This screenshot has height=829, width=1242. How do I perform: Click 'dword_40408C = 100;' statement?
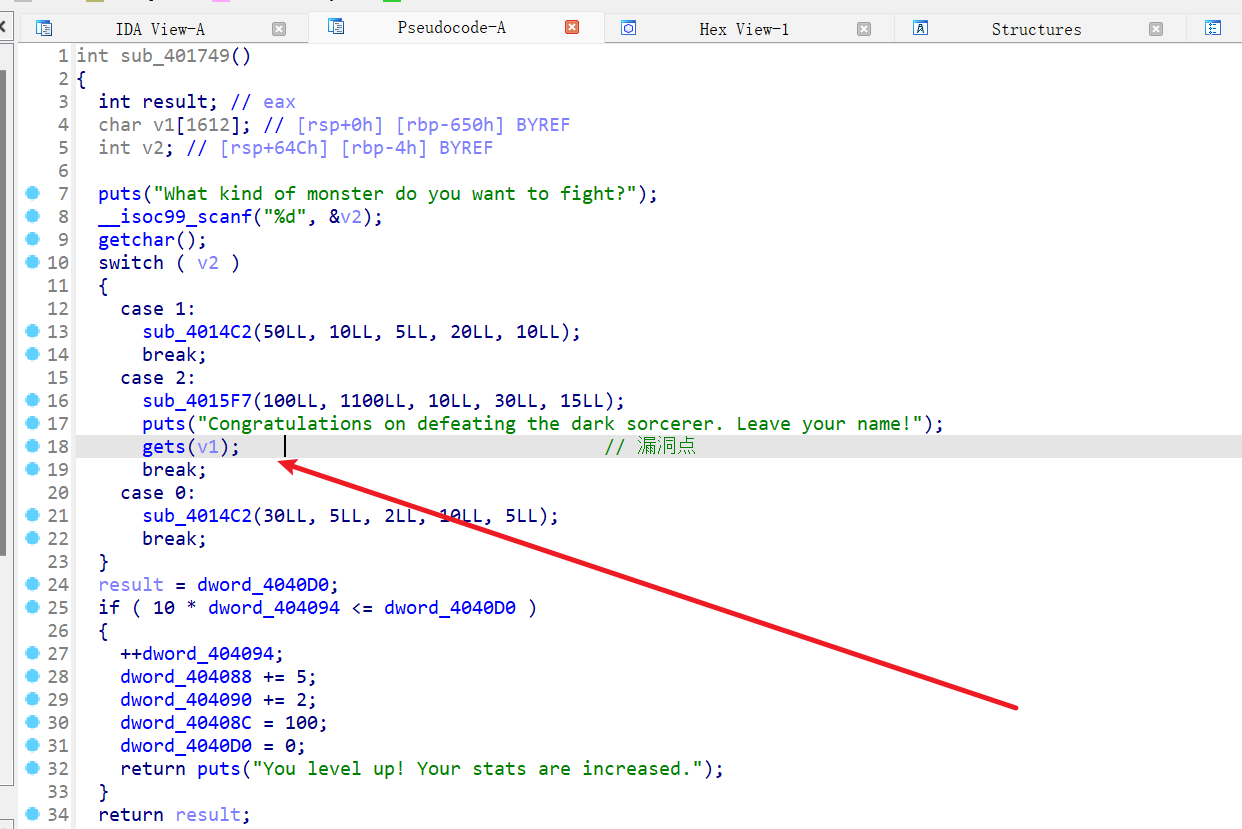[x=224, y=722]
